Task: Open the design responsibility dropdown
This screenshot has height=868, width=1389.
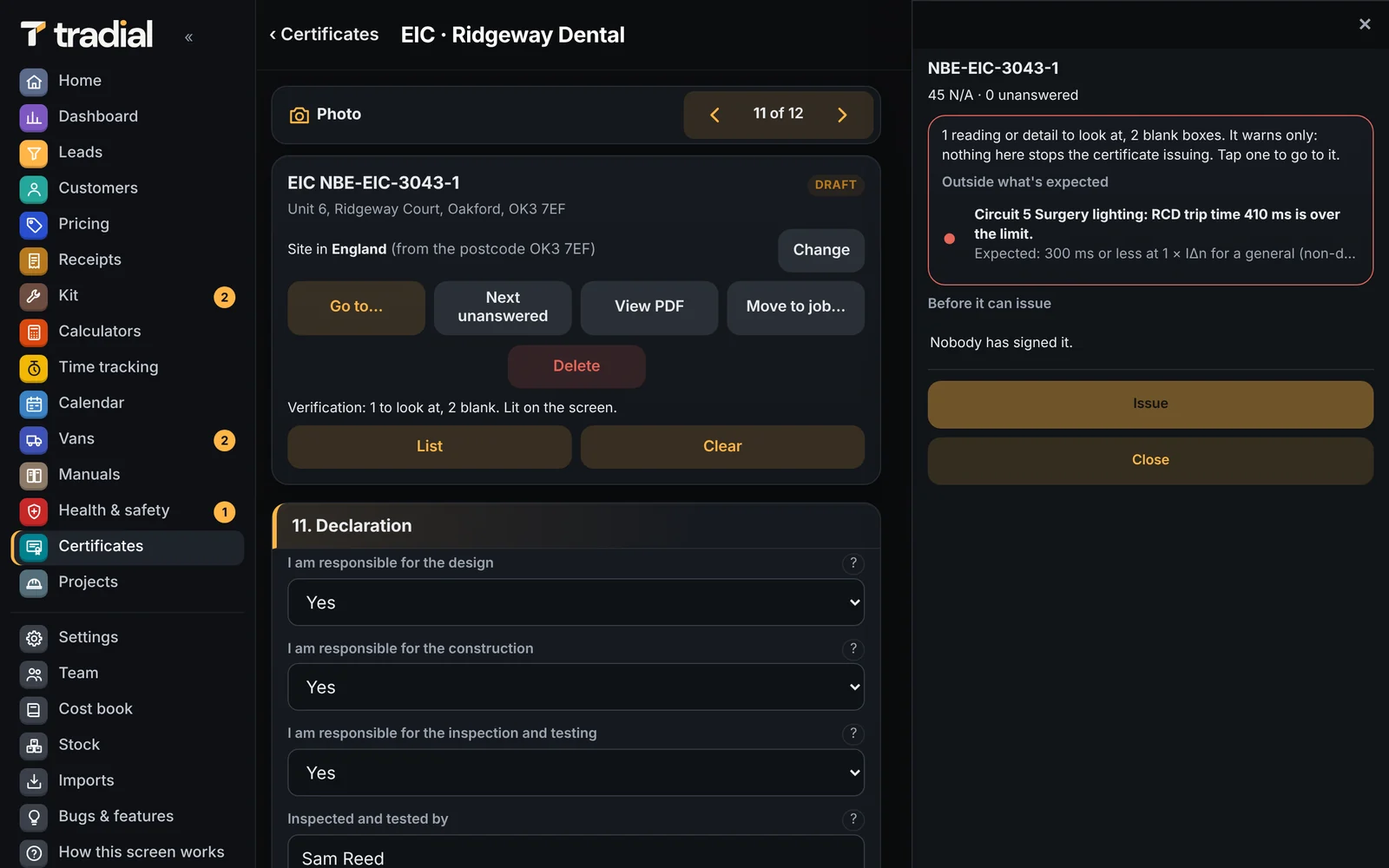Action: pos(576,602)
